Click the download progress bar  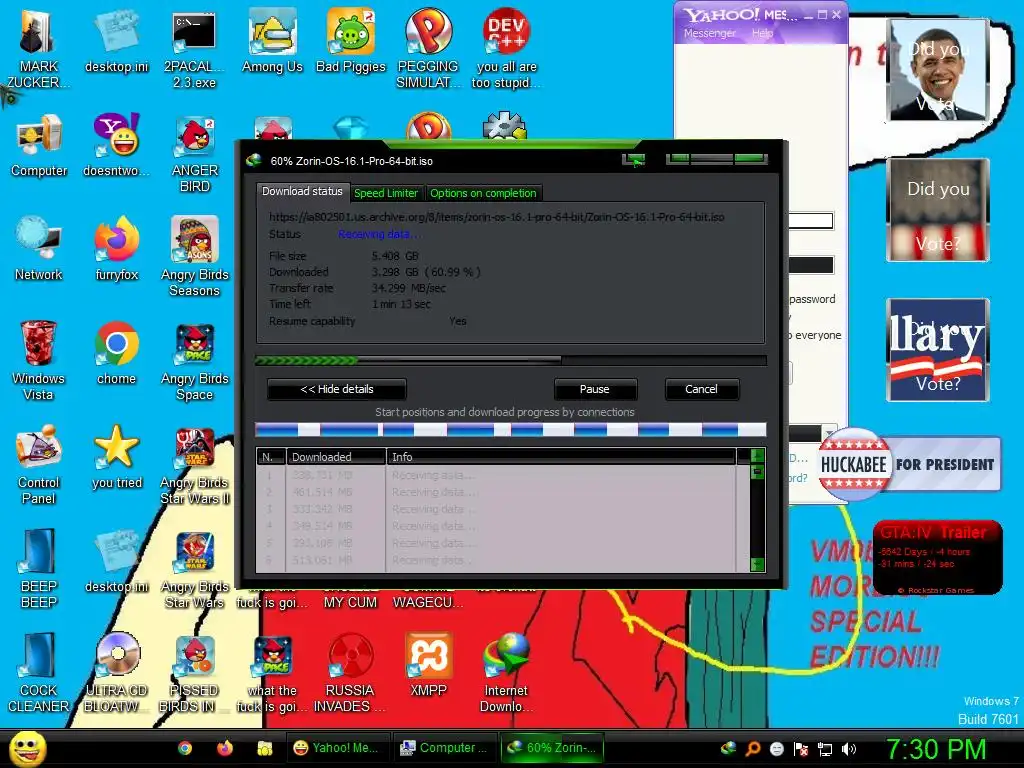(511, 360)
